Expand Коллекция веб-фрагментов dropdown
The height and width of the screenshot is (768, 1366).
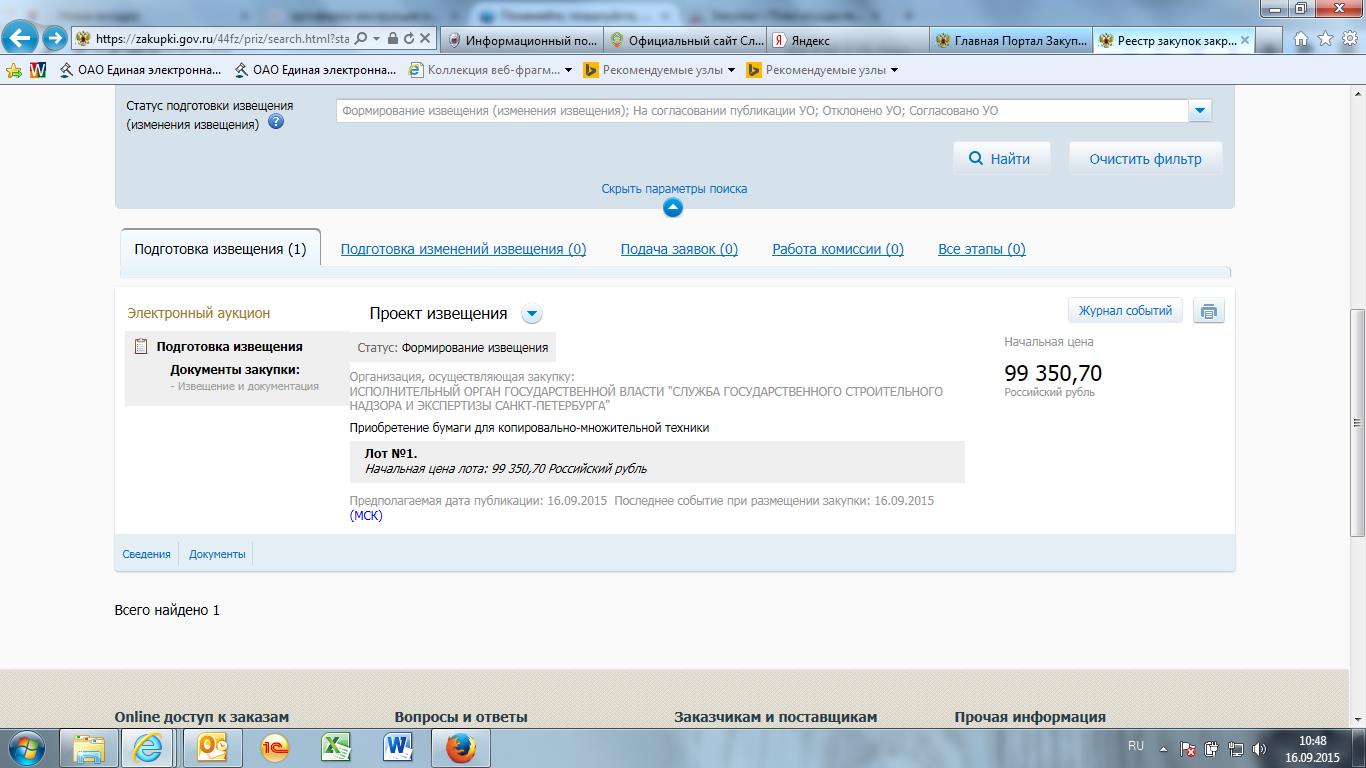tap(568, 70)
